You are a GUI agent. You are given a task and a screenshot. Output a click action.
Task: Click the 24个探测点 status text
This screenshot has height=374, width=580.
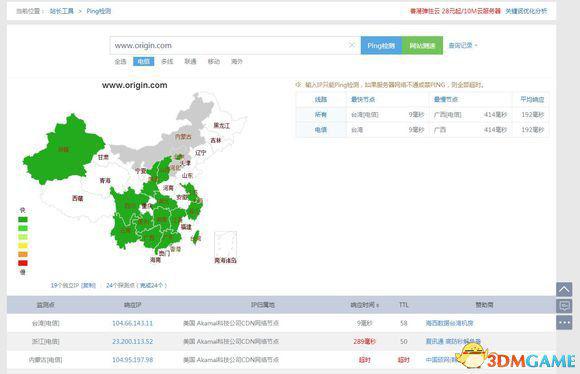point(136,285)
